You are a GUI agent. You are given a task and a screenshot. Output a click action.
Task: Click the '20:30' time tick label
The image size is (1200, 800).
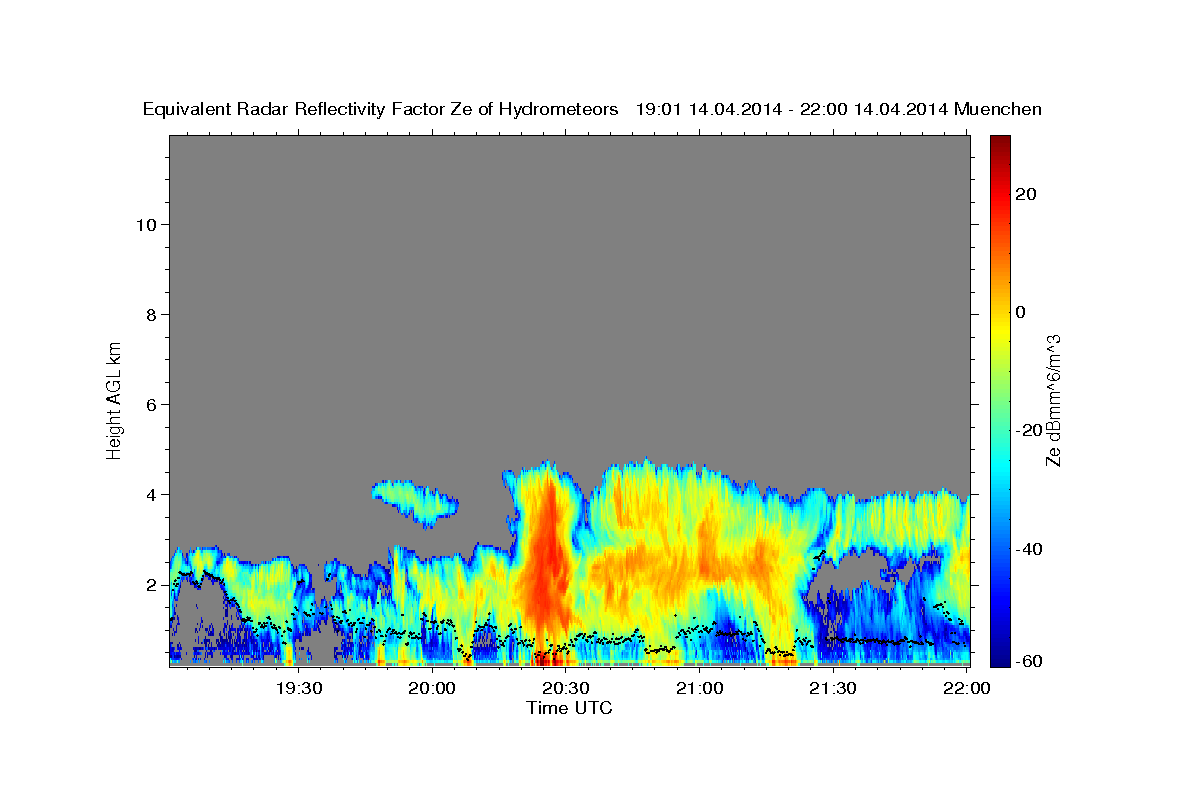click(x=566, y=688)
